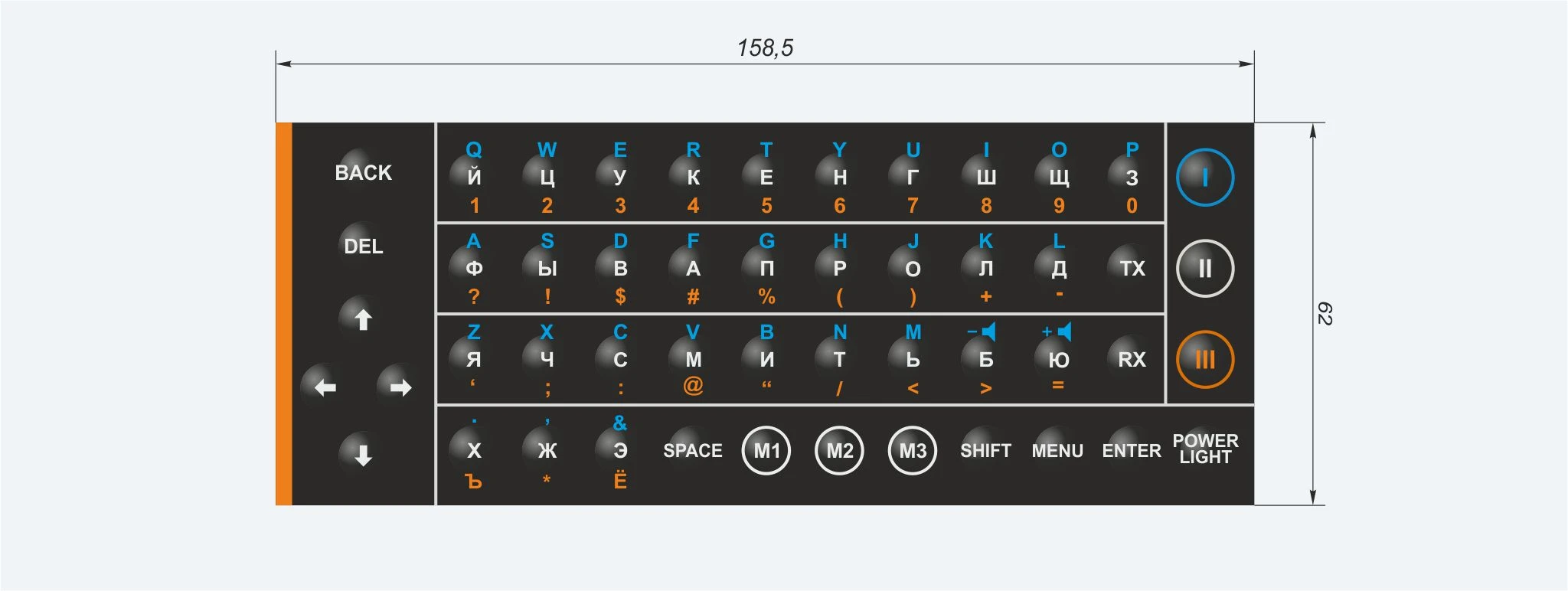Click the down arrow key
Image resolution: width=1568 pixels, height=591 pixels.
[x=363, y=455]
